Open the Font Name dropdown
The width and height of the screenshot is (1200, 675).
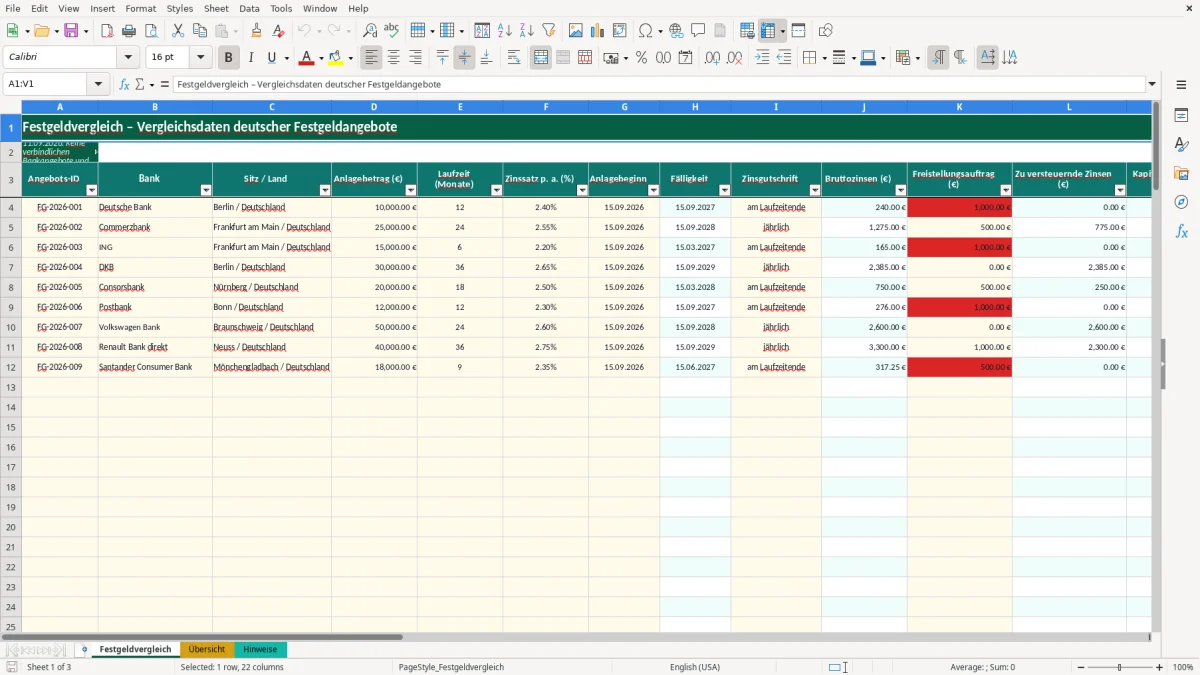pos(128,58)
